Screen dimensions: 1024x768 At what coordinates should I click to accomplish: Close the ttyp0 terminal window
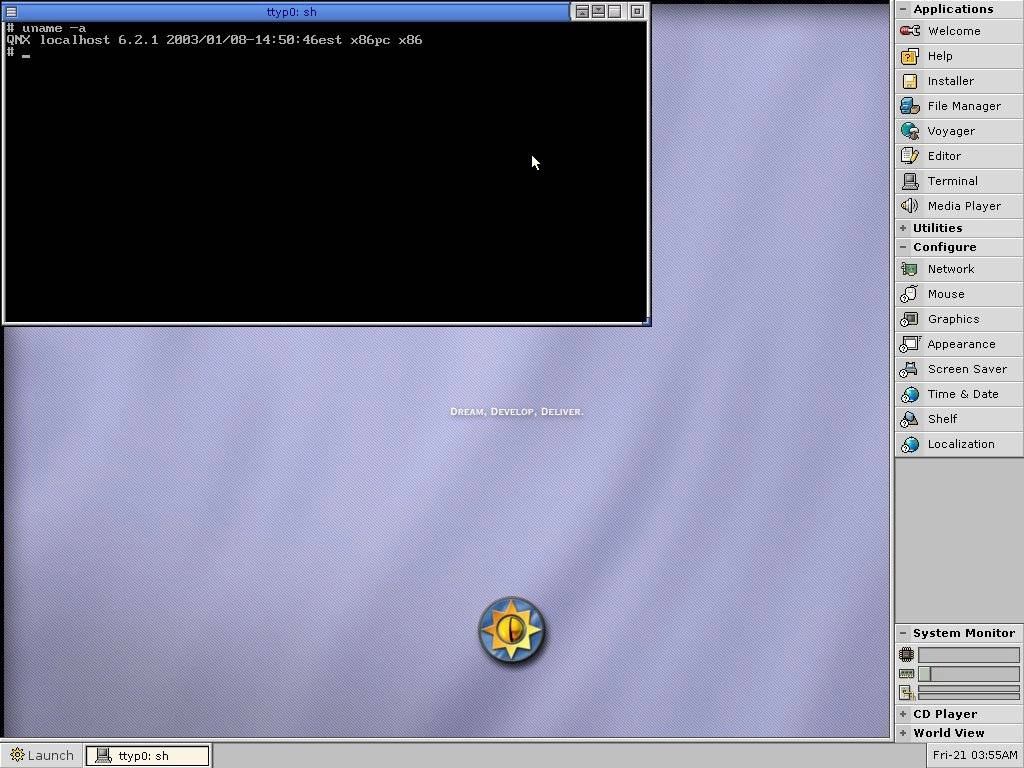tap(637, 11)
